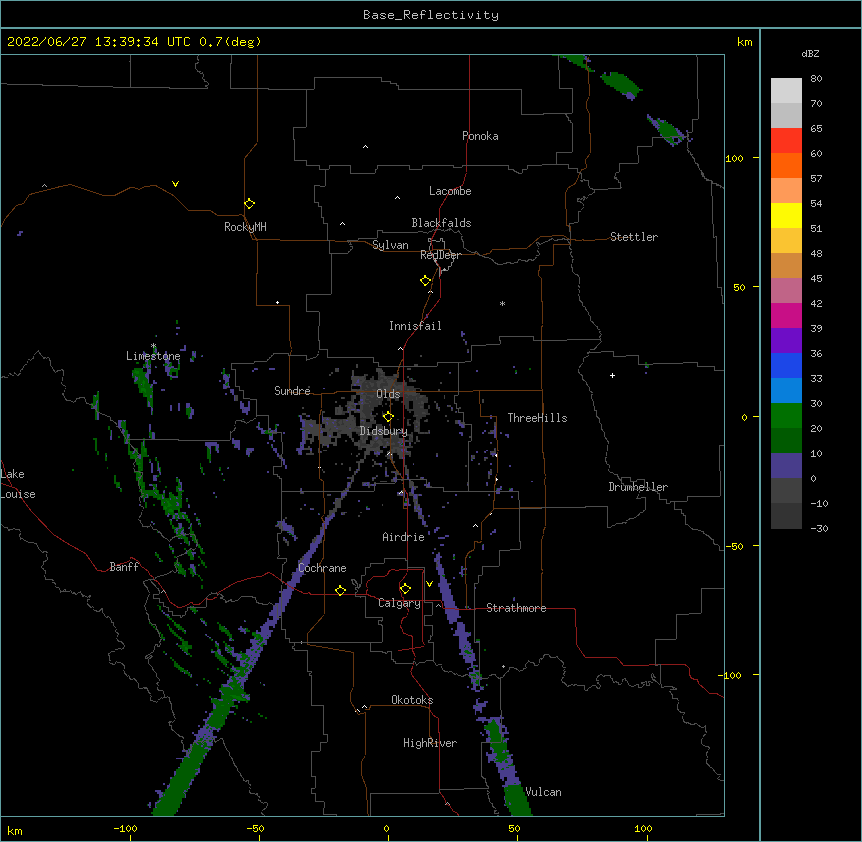Viewport: 862px width, 842px height.
Task: Click the white asterisk marker east of Innisfail
Action: [x=502, y=303]
